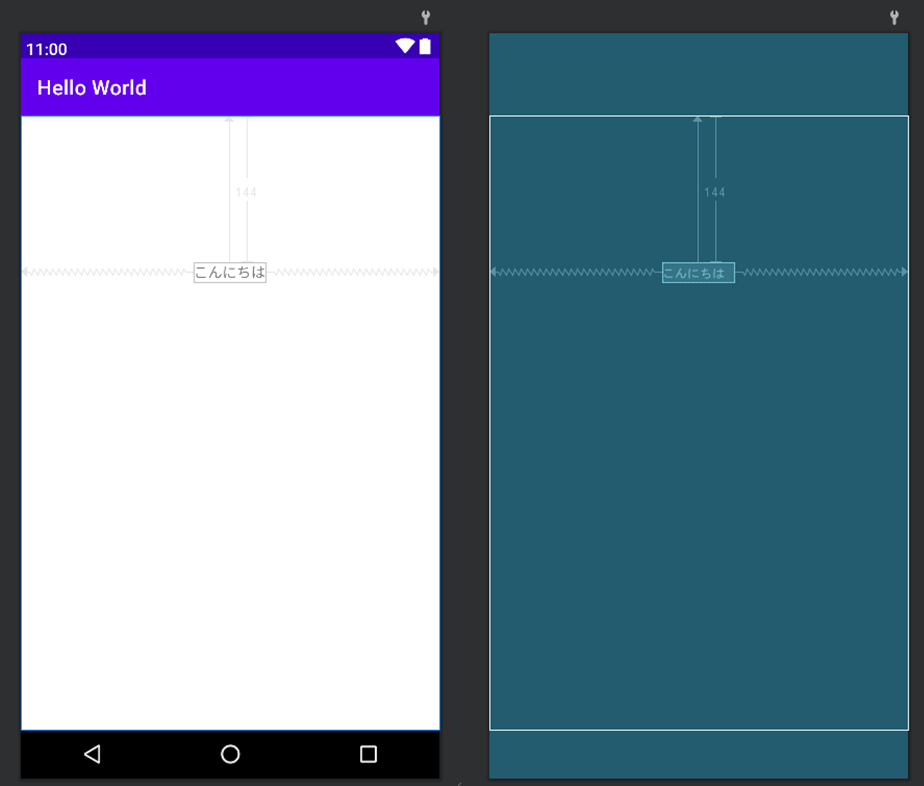The image size is (924, 786).
Task: Click the battery status icon
Action: point(425,46)
